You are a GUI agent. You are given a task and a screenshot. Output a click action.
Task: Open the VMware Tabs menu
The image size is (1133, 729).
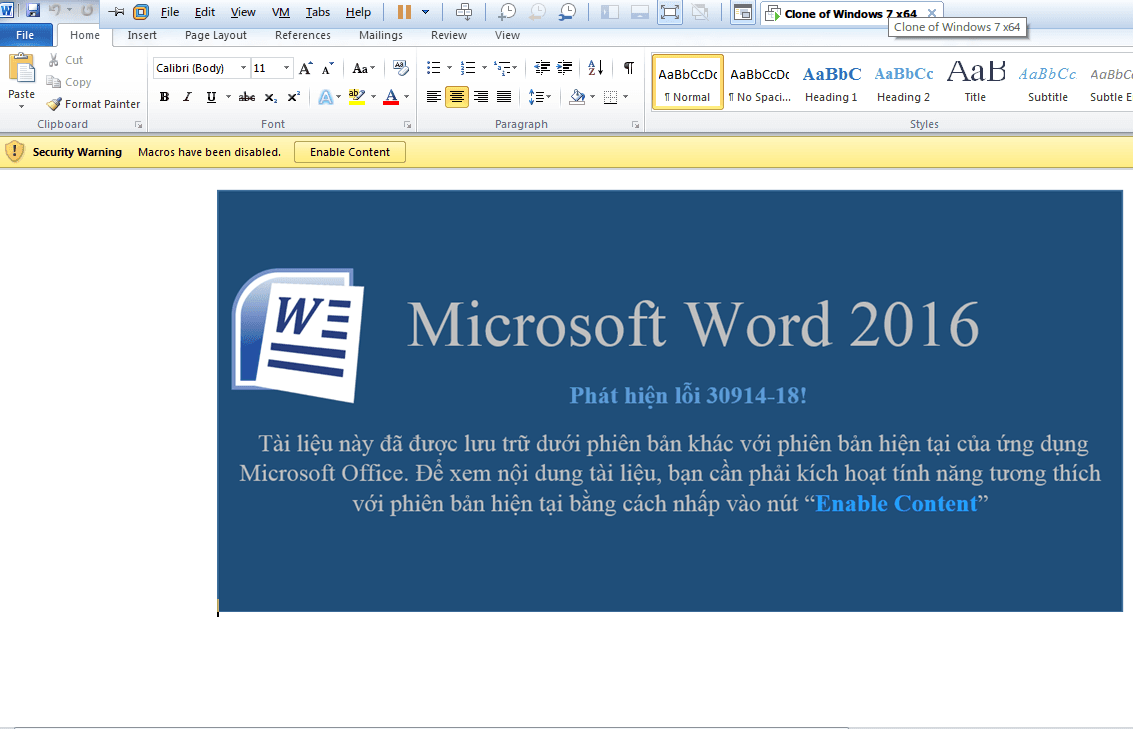click(x=317, y=12)
